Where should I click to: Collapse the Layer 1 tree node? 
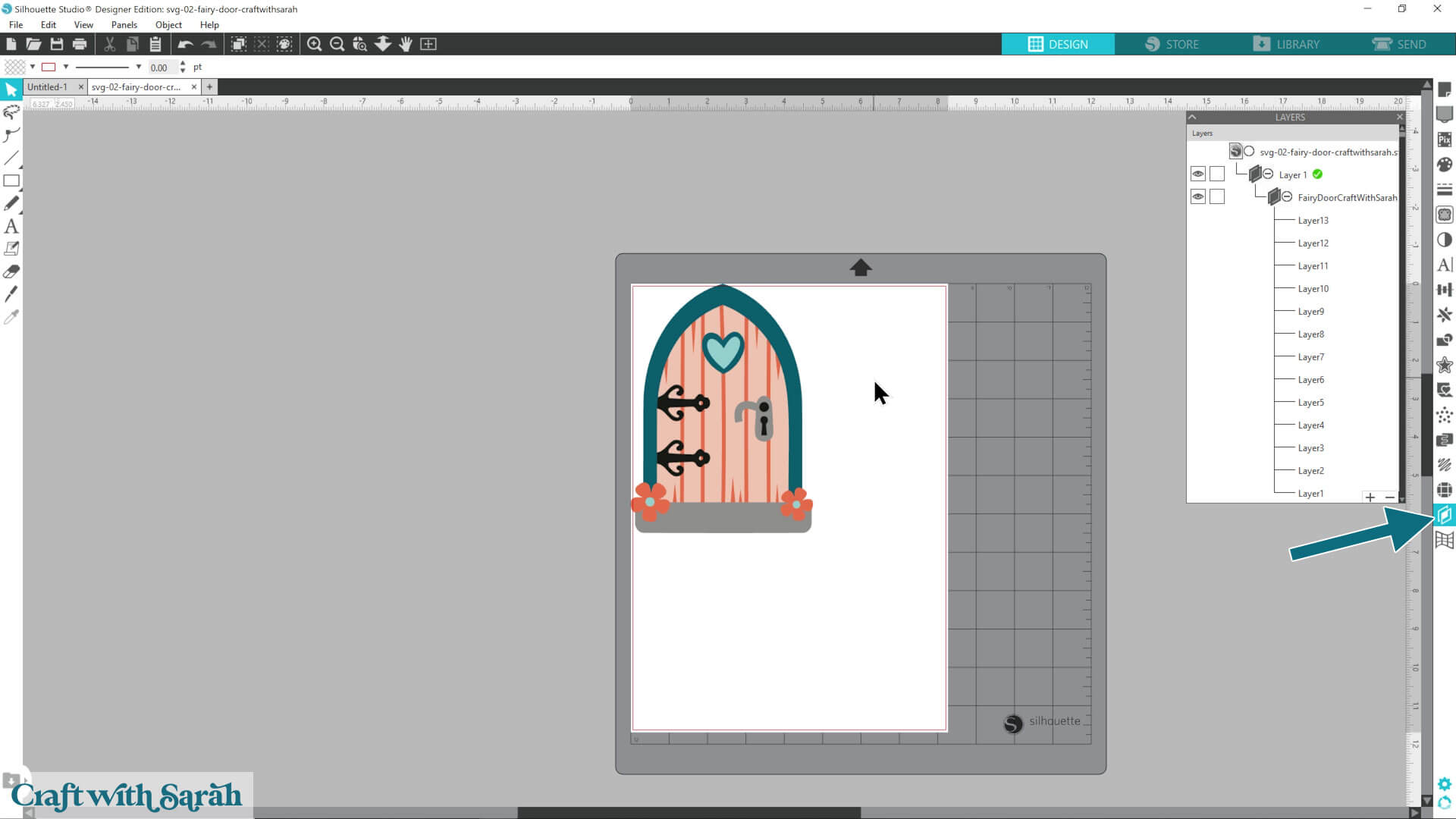coord(1268,174)
